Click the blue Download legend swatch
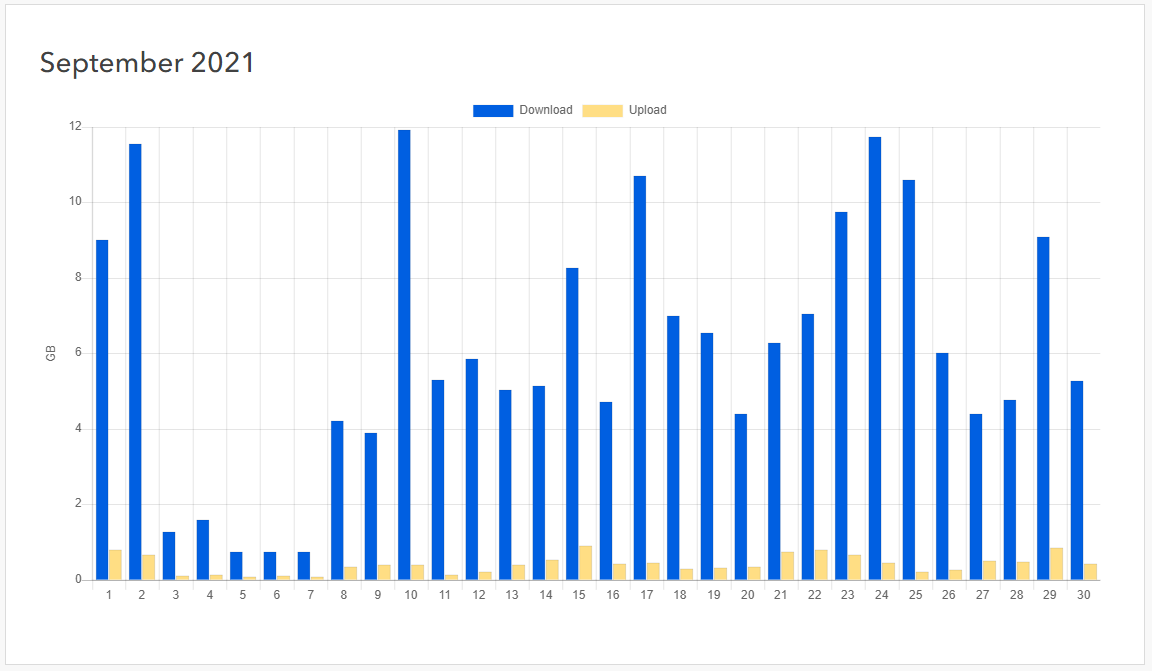 [493, 110]
